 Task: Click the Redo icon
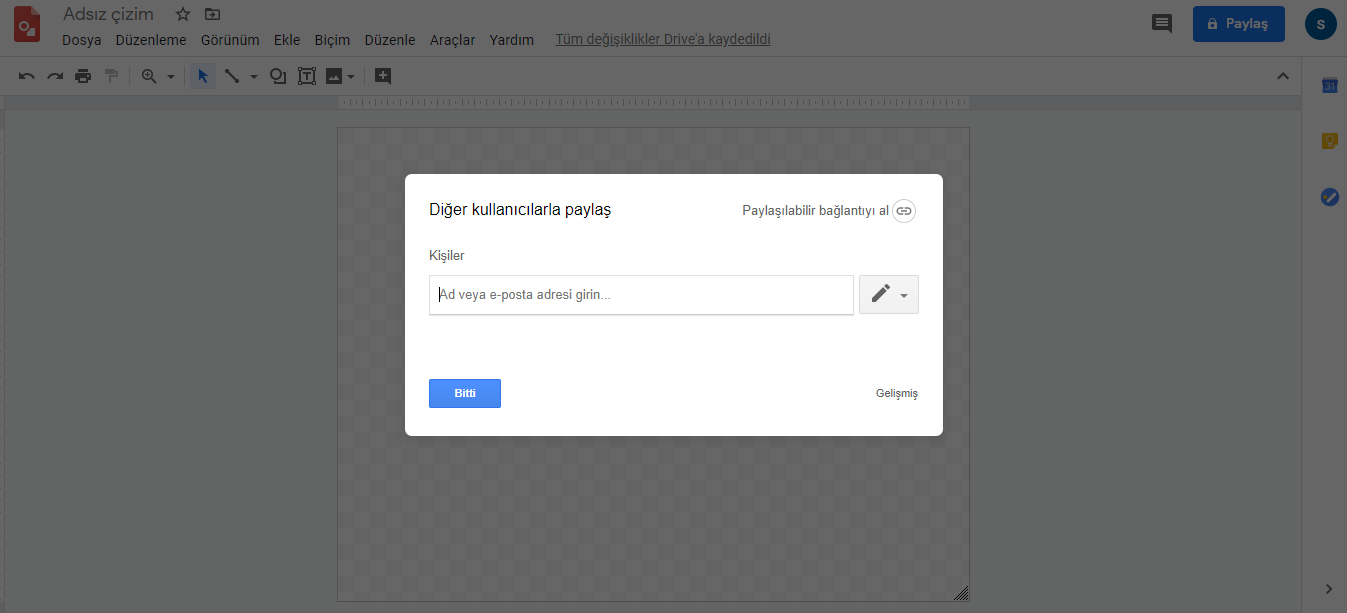click(55, 75)
